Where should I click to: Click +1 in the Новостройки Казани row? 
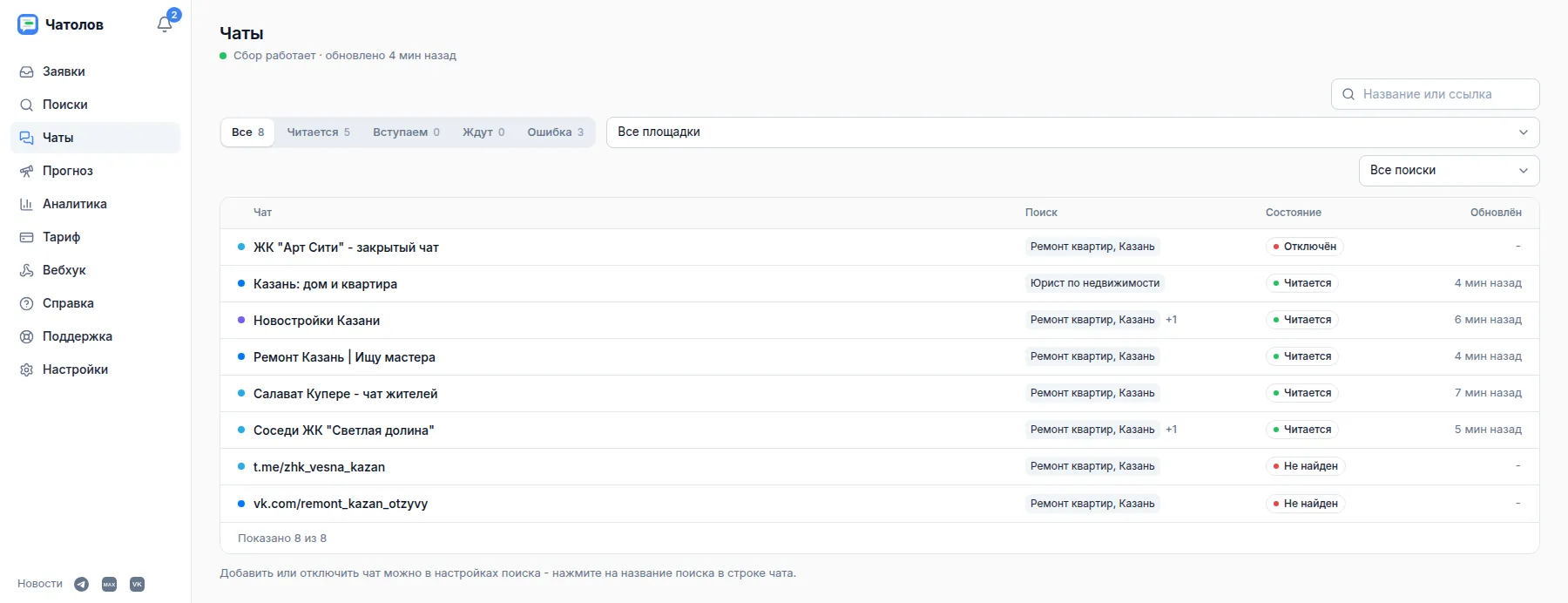point(1172,320)
